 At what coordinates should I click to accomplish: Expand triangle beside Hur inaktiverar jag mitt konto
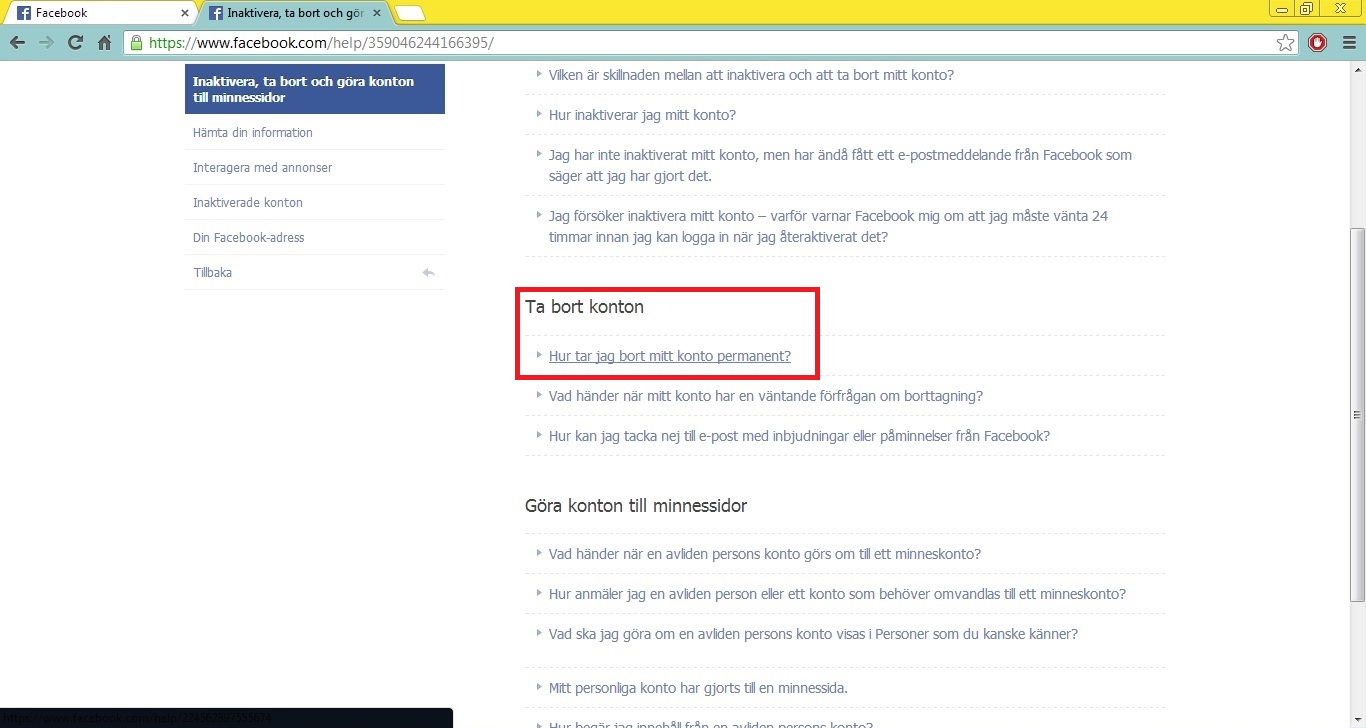[x=539, y=114]
